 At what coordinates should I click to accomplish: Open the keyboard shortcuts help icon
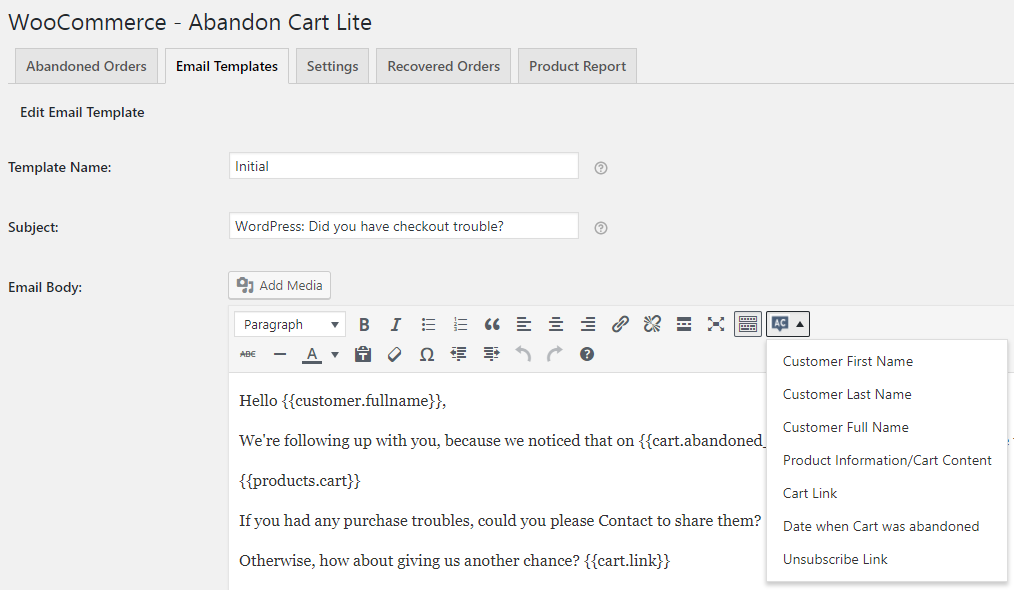(587, 354)
